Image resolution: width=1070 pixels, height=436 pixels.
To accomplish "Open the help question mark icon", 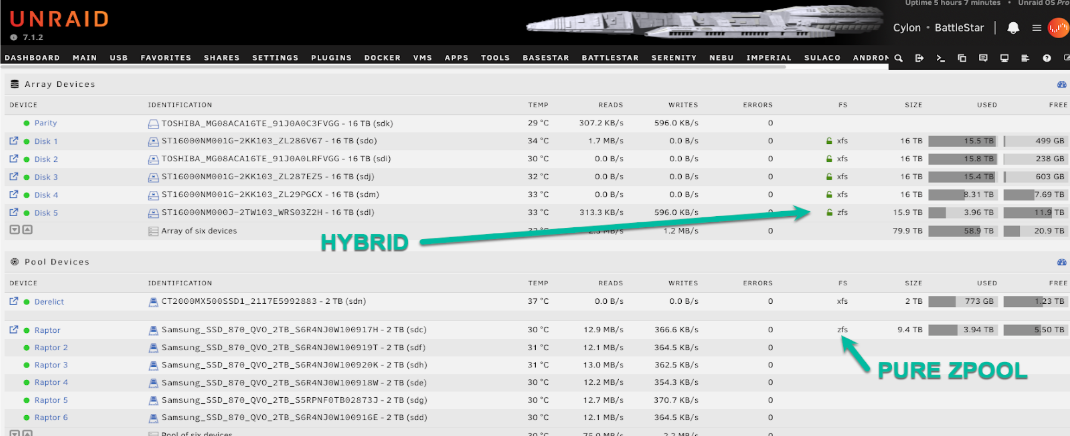I will (x=1047, y=59).
